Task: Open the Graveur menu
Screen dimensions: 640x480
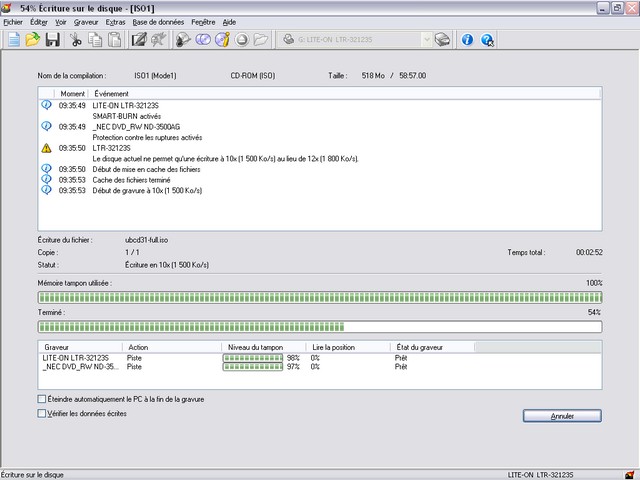Action: click(86, 21)
